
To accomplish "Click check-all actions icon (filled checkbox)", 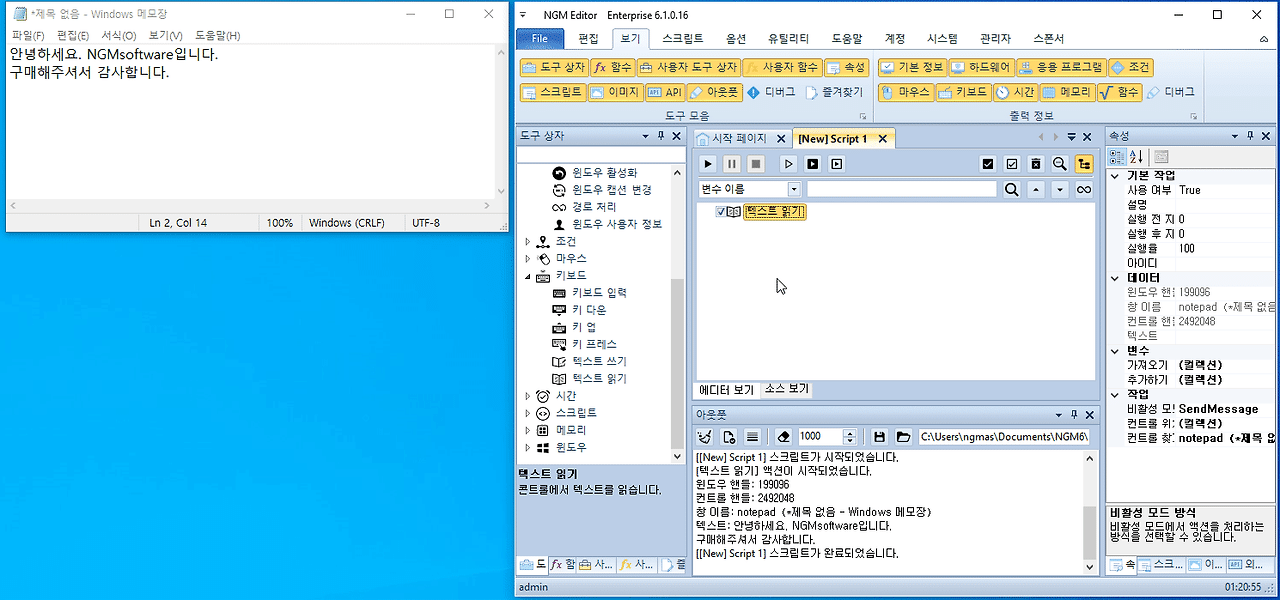I will [988, 164].
